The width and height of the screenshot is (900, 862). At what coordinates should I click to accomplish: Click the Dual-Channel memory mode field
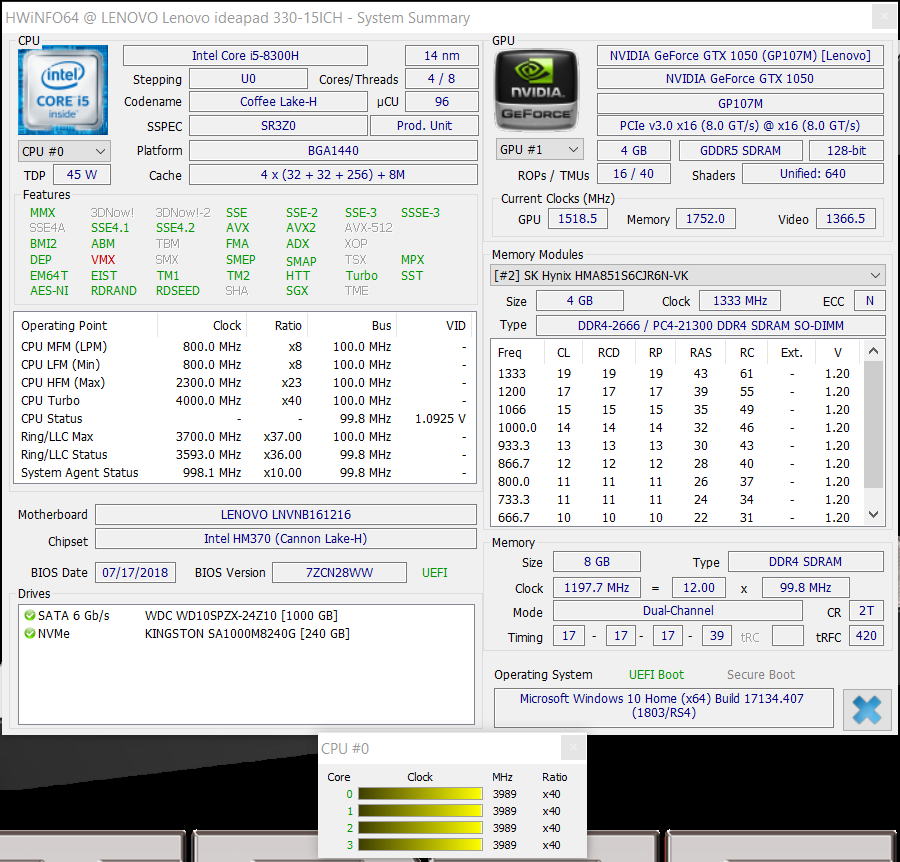pos(678,611)
